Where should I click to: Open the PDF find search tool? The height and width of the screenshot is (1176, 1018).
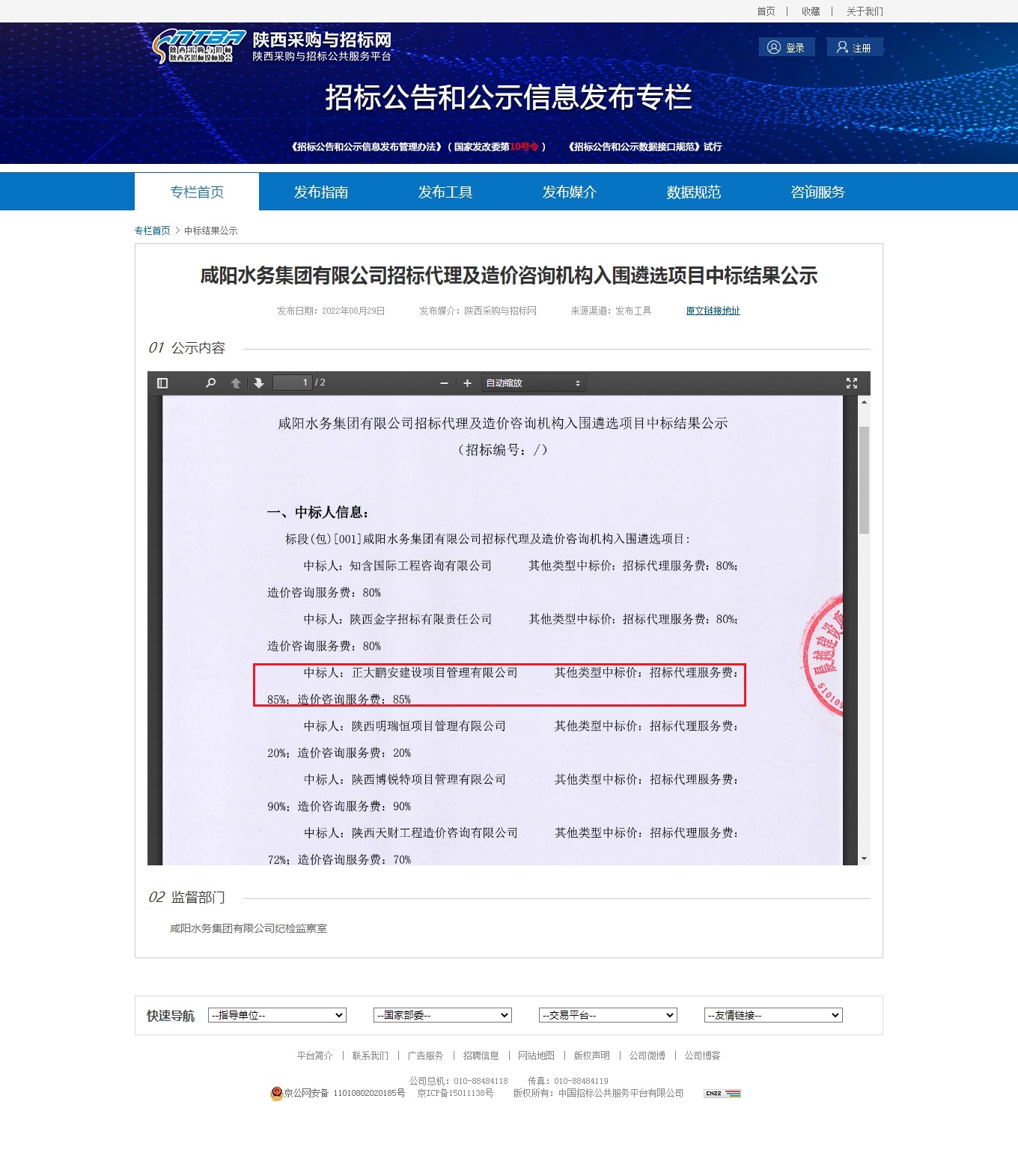211,383
